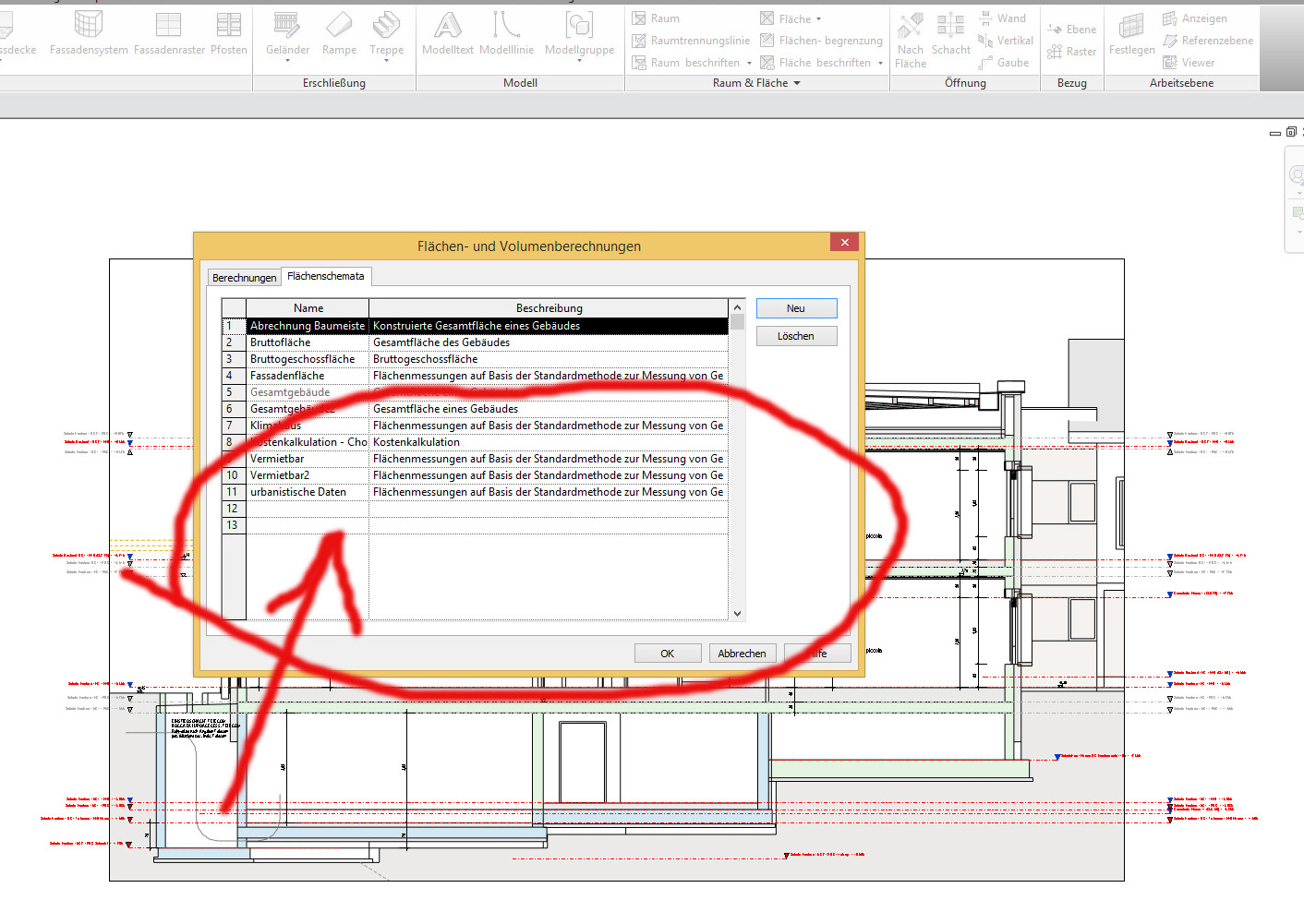Click the Löschen button

[796, 336]
